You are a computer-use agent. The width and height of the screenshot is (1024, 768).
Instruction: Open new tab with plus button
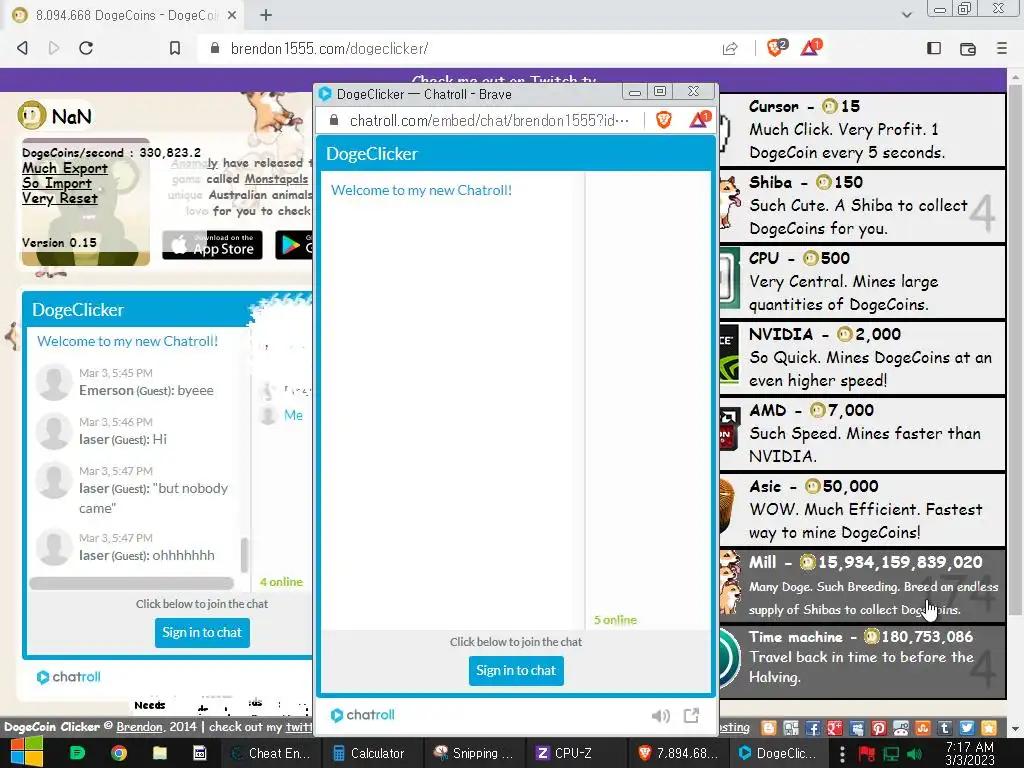click(266, 15)
